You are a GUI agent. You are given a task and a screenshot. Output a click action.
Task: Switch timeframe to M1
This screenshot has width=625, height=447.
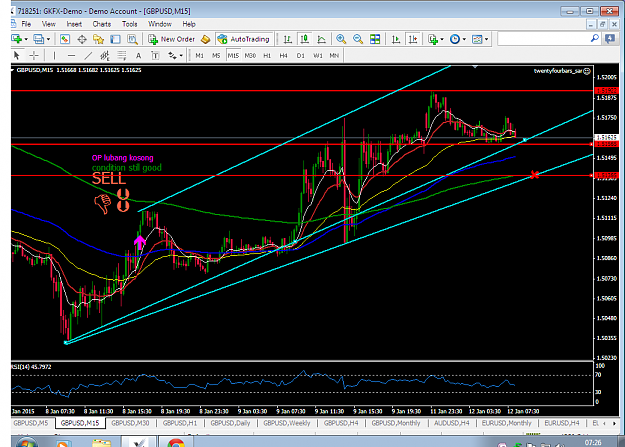click(x=199, y=55)
